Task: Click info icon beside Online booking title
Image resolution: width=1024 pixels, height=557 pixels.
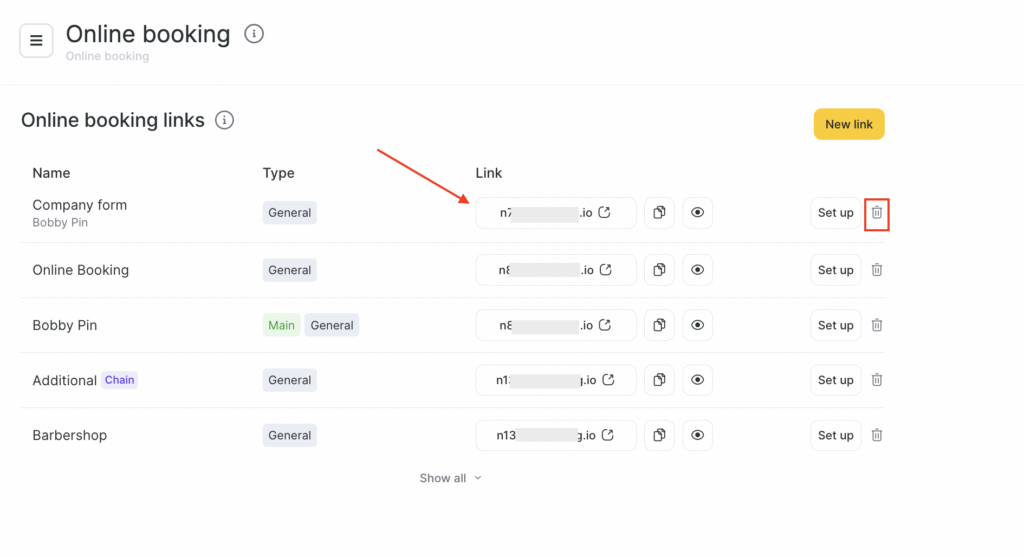Action: 254,34
